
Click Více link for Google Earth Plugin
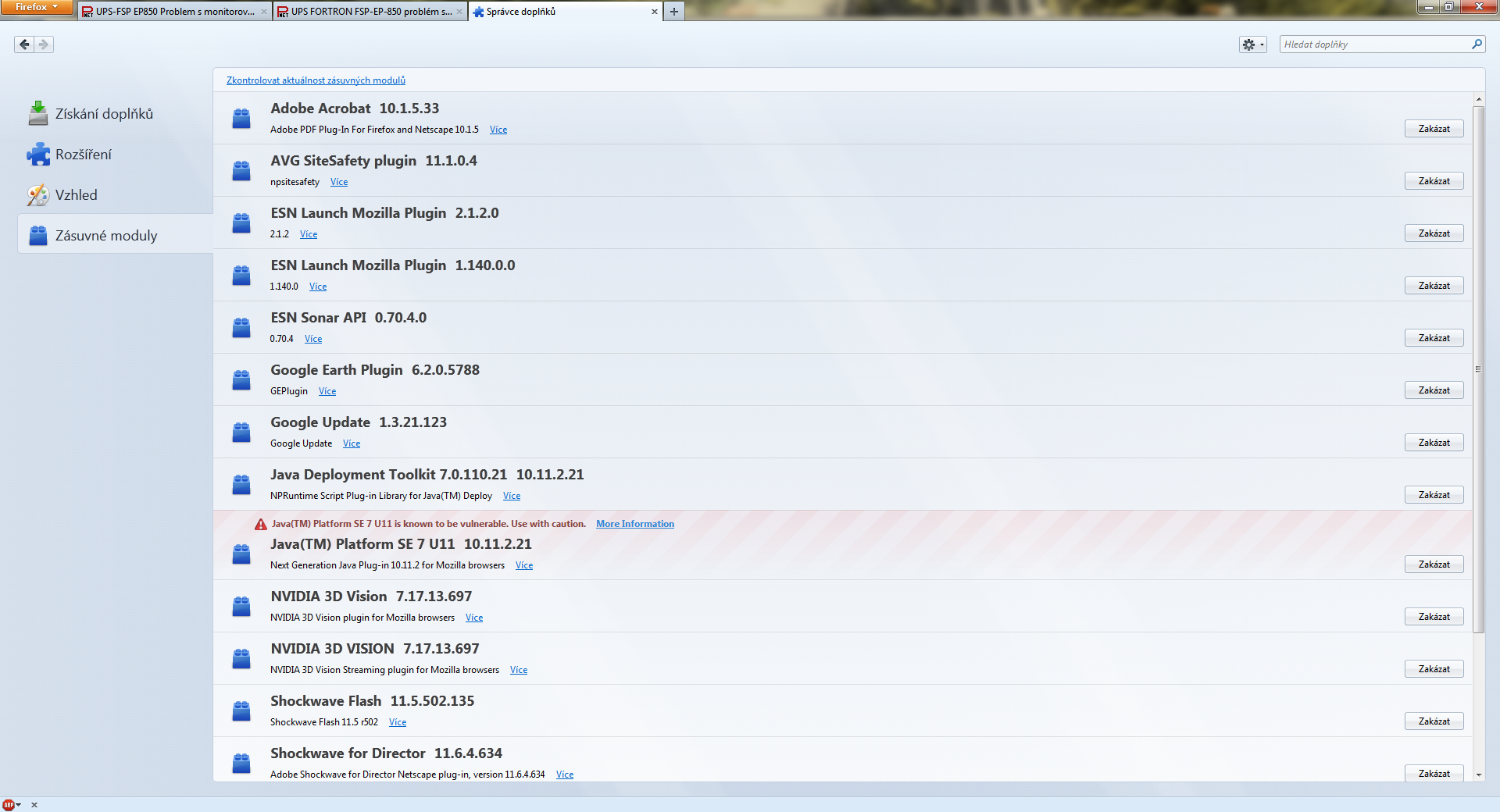click(x=327, y=391)
